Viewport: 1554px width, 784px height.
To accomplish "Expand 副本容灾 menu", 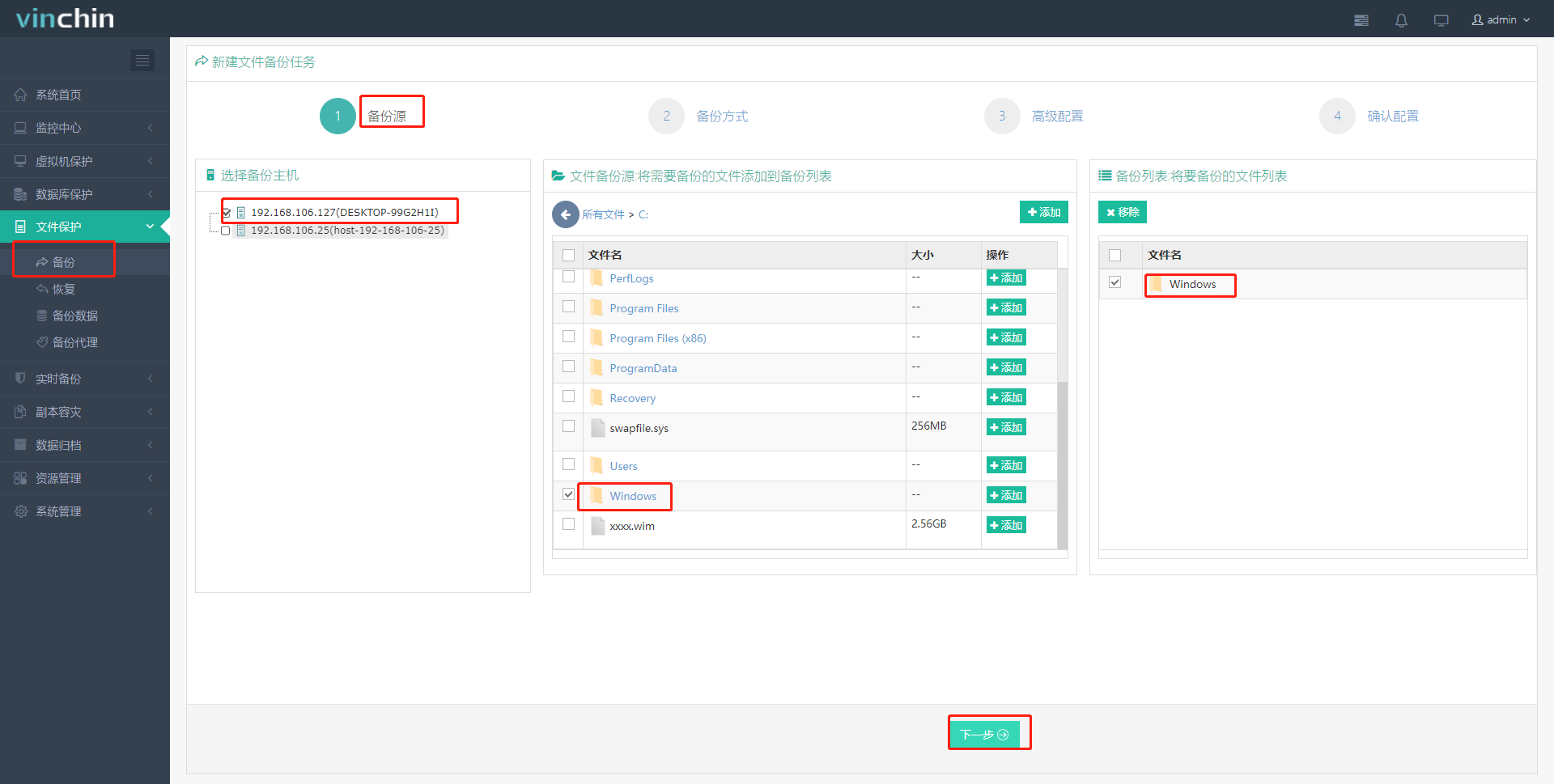I will tap(85, 412).
